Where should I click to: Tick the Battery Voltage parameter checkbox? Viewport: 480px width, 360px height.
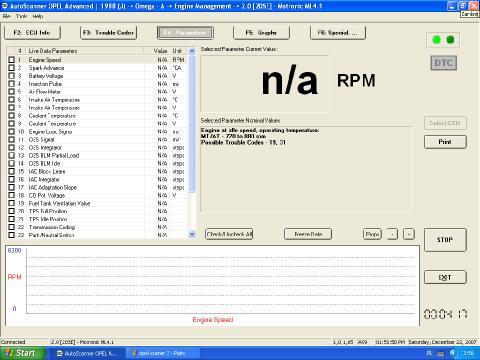[11, 76]
